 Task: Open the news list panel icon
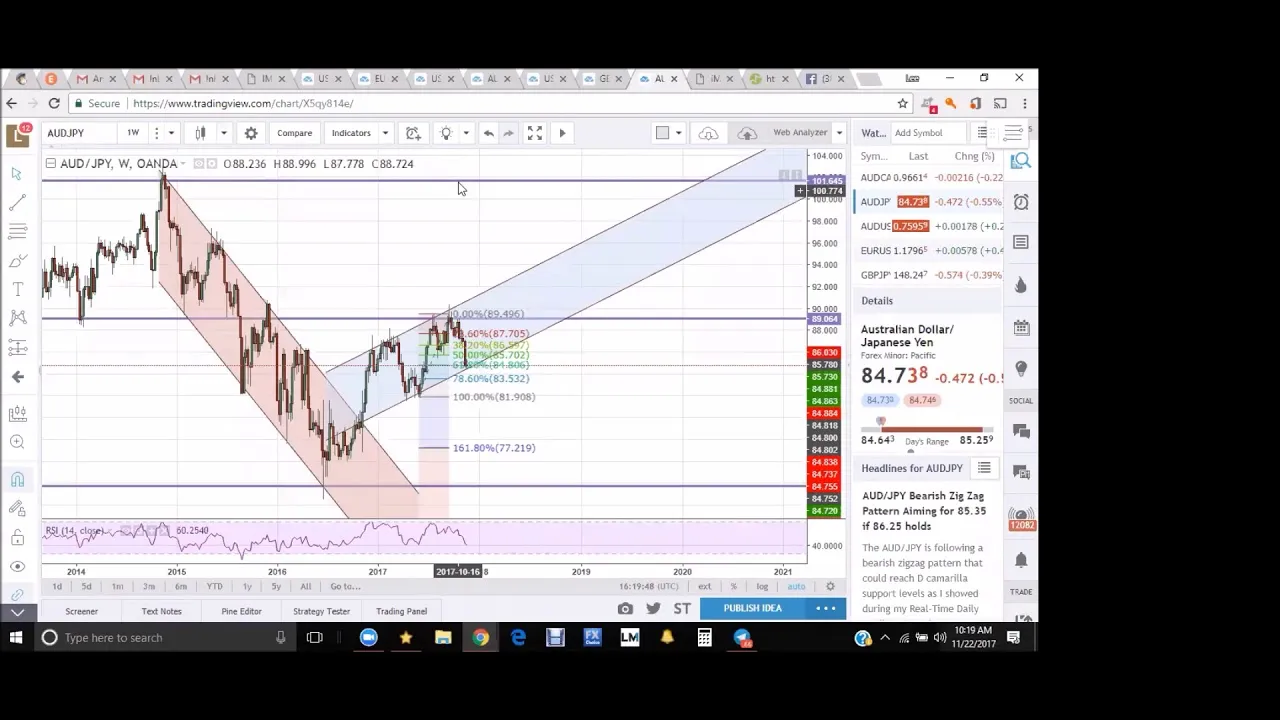point(1021,242)
